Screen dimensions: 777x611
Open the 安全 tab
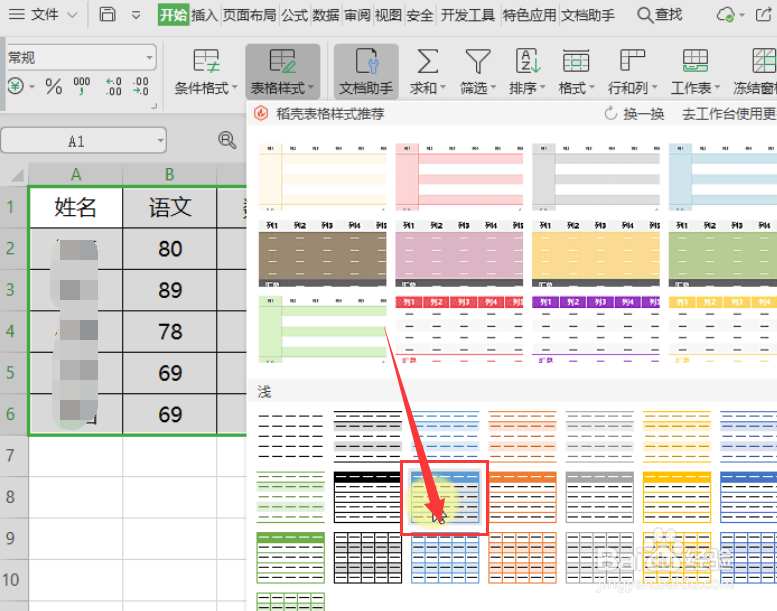(420, 15)
